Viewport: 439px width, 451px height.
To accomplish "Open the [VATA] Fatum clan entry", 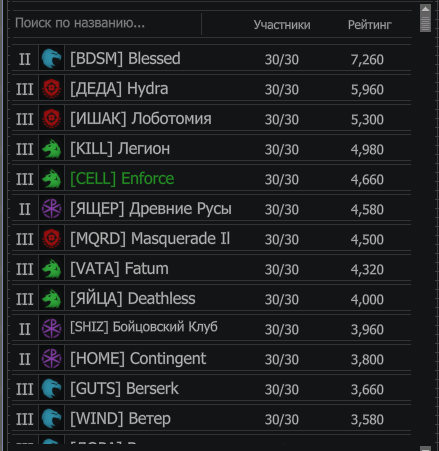I will [211, 269].
